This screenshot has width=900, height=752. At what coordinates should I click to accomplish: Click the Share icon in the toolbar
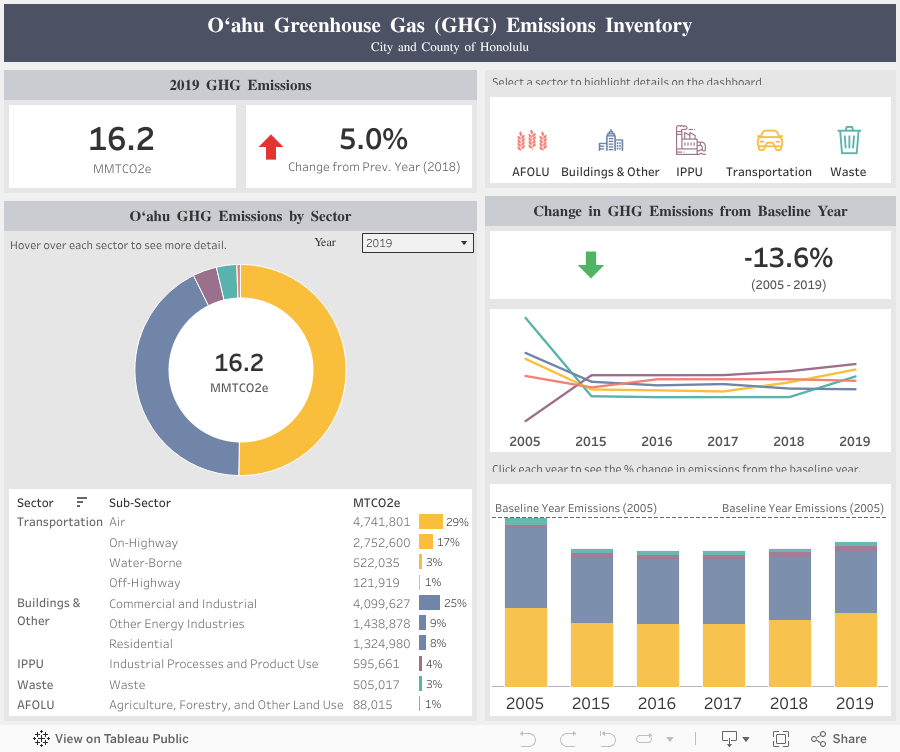[838, 739]
